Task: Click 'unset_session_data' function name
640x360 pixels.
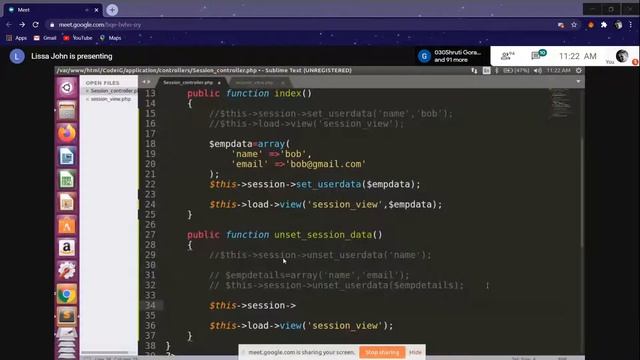Action: [x=323, y=235]
